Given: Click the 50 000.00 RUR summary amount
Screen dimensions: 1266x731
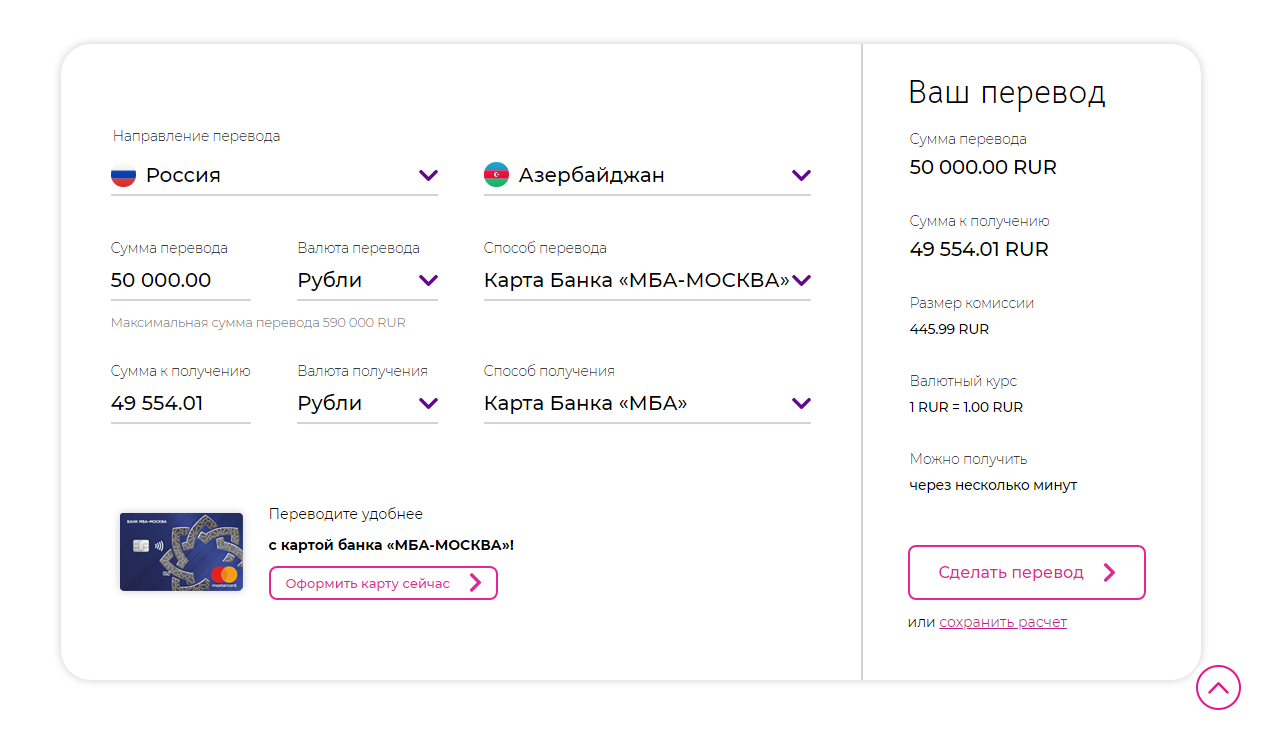Looking at the screenshot, I should coord(983,167).
